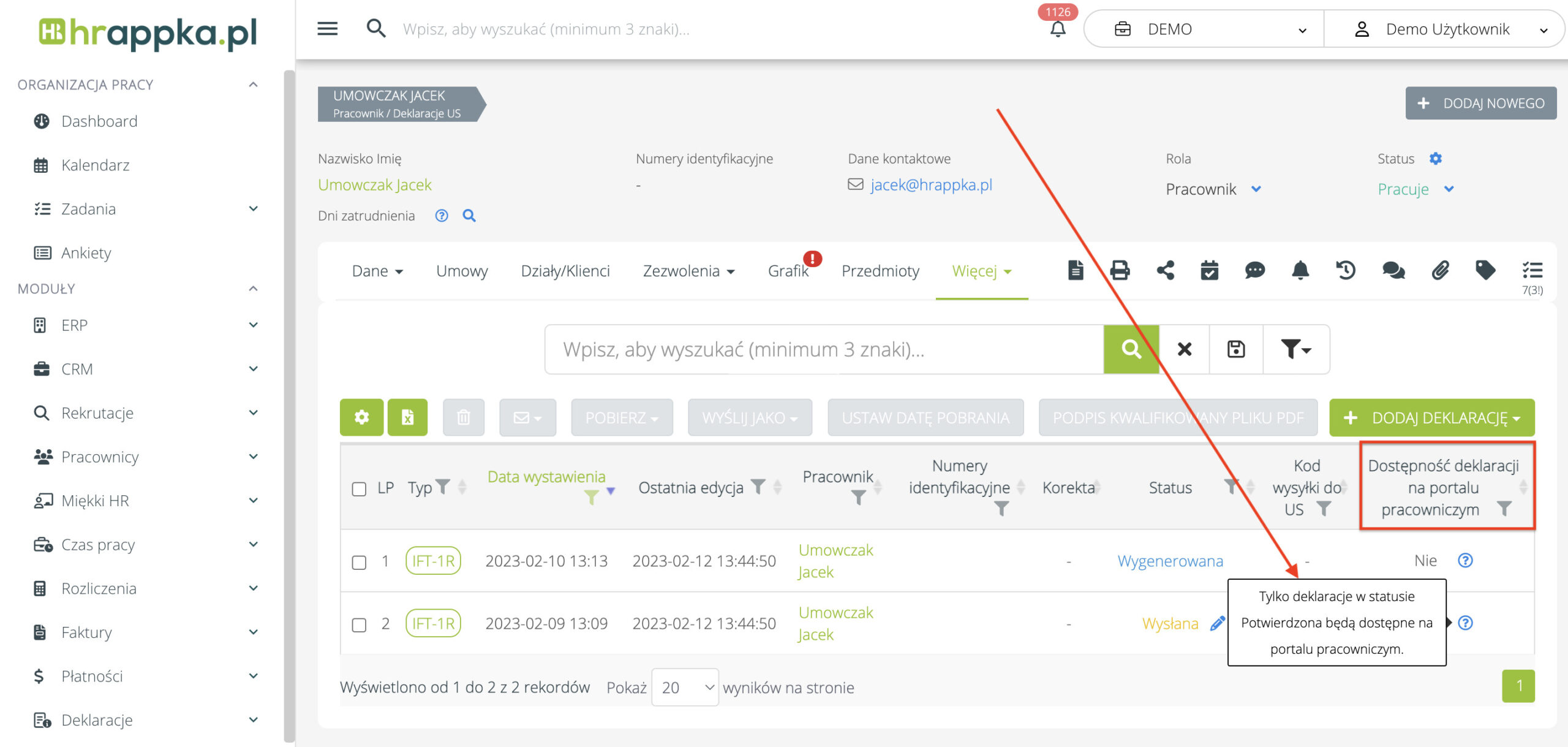1568x747 pixels.
Task: Click the paperclip attachments icon
Action: click(x=1440, y=270)
